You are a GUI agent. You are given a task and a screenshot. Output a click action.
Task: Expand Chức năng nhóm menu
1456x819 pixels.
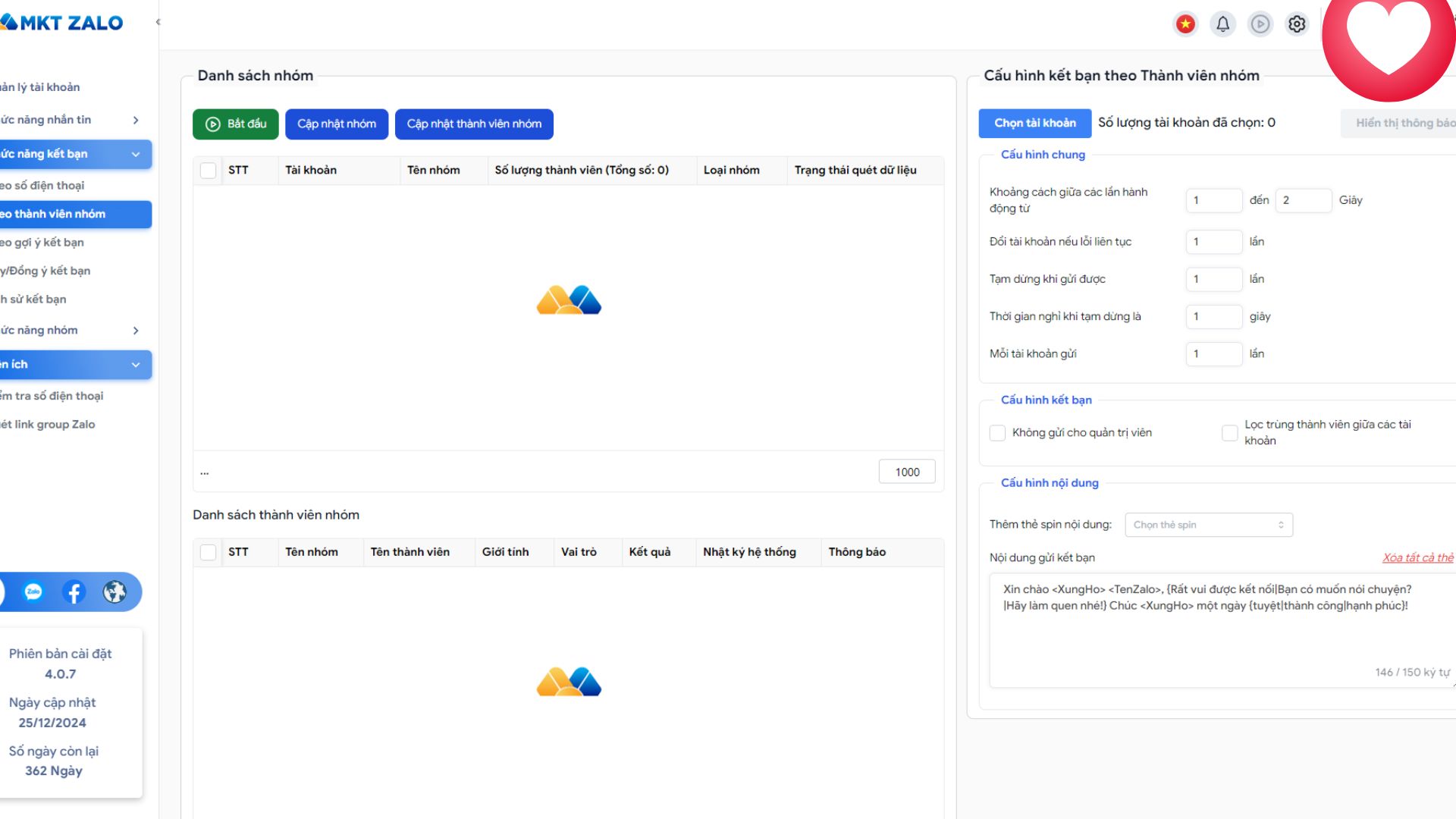[x=74, y=331]
